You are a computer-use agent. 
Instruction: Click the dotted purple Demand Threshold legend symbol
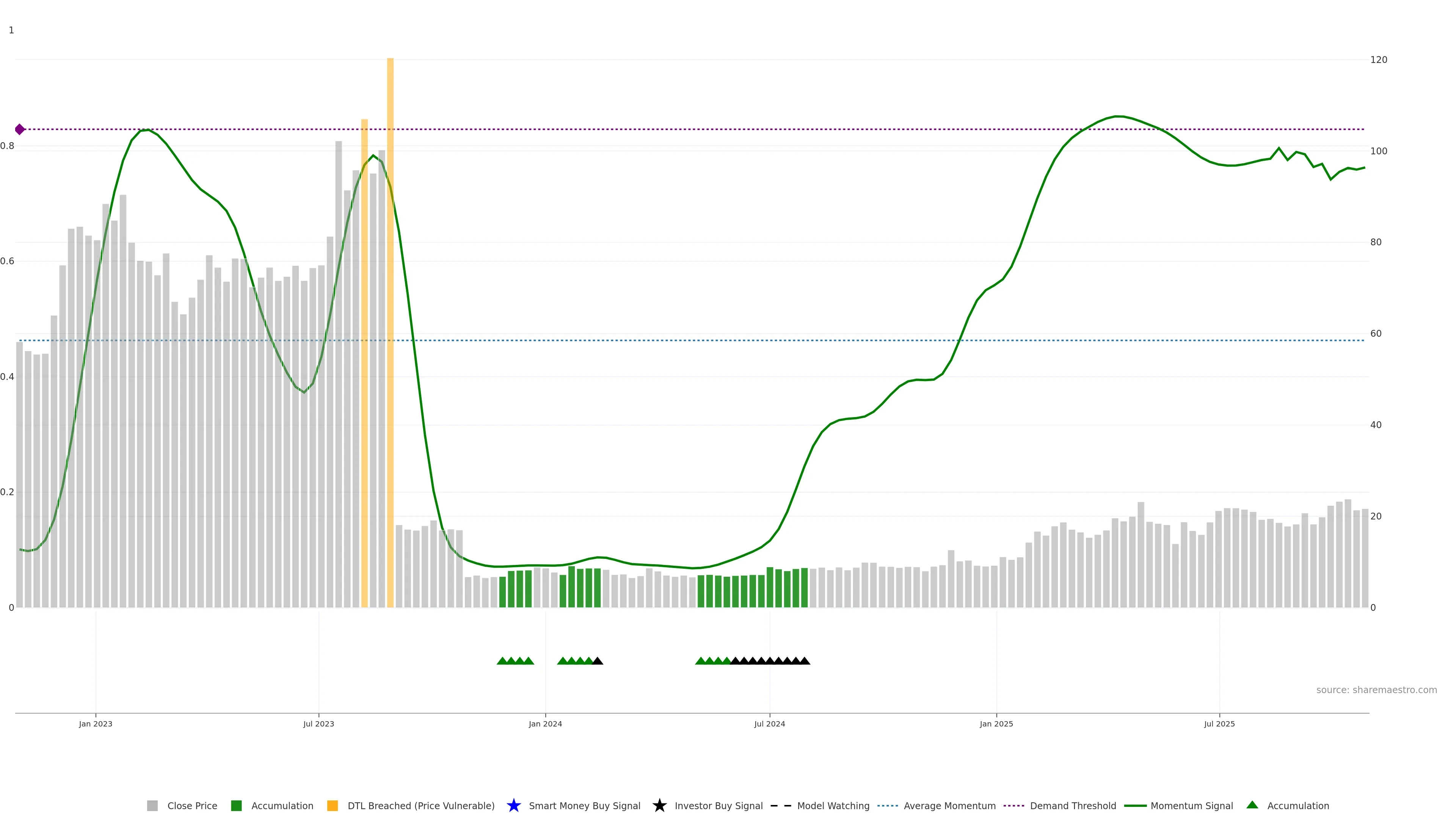coord(1014,805)
